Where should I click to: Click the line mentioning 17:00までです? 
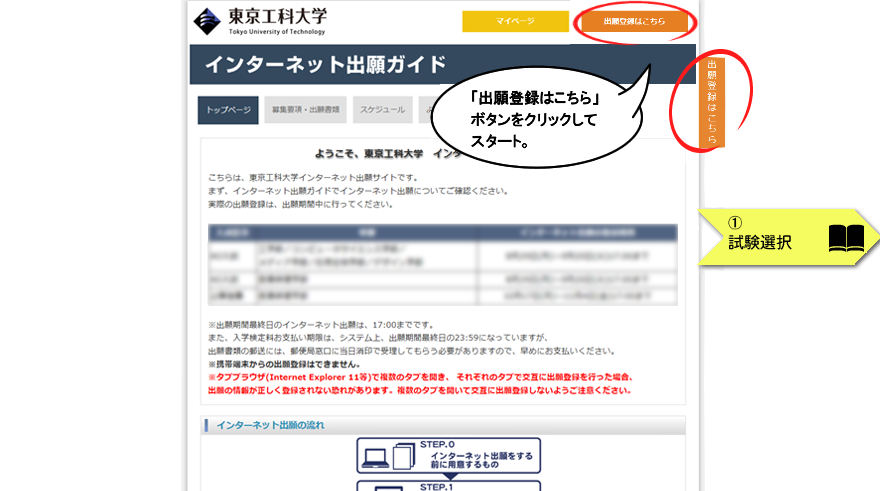(x=321, y=325)
